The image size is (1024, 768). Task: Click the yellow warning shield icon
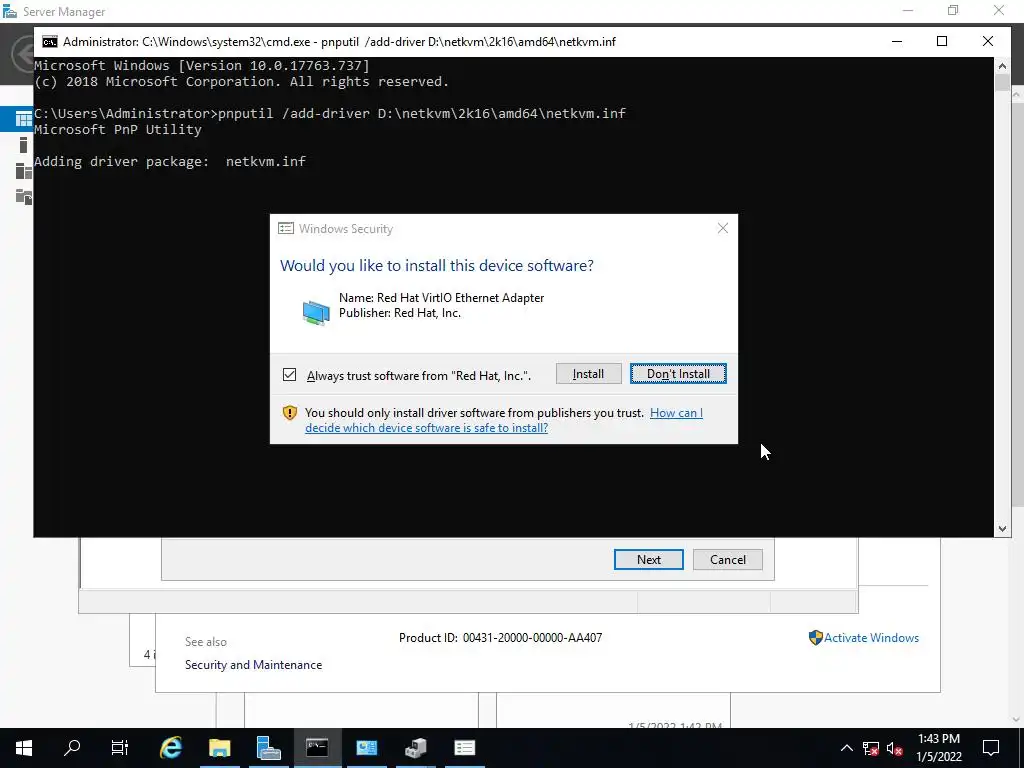[290, 413]
